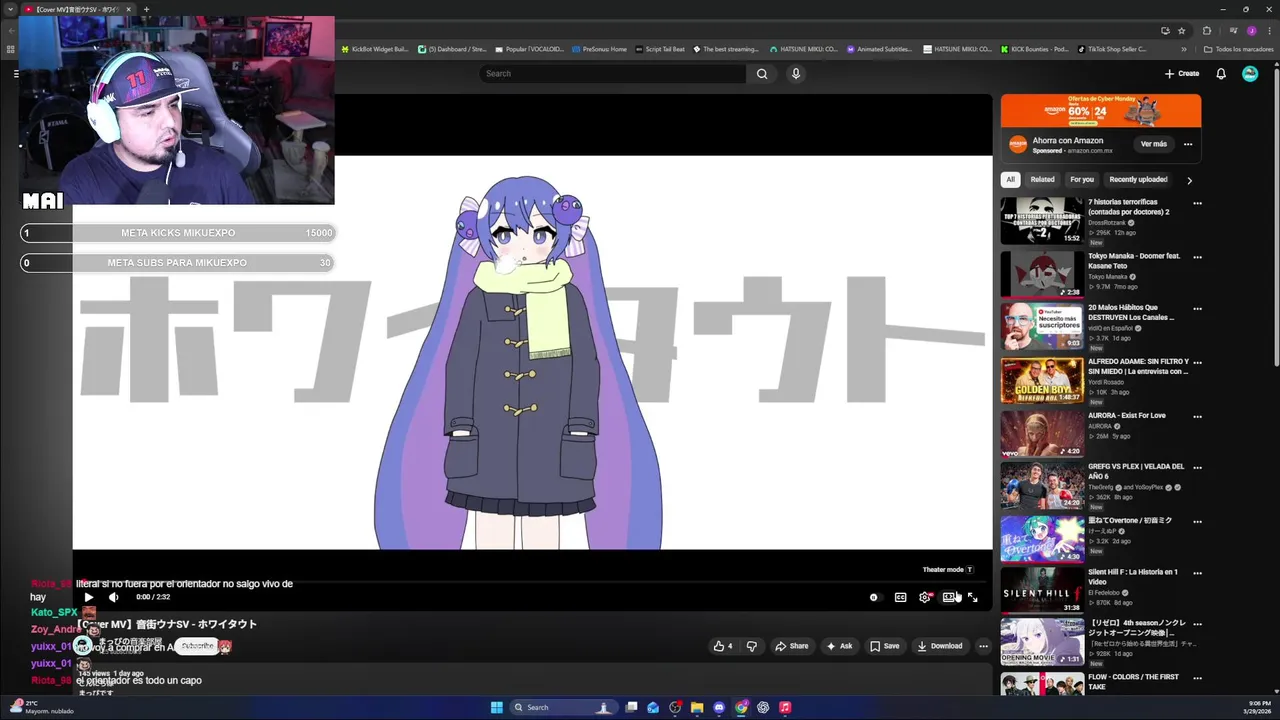This screenshot has height=720, width=1280.
Task: Open more actions menu beside Download
Action: tap(983, 646)
